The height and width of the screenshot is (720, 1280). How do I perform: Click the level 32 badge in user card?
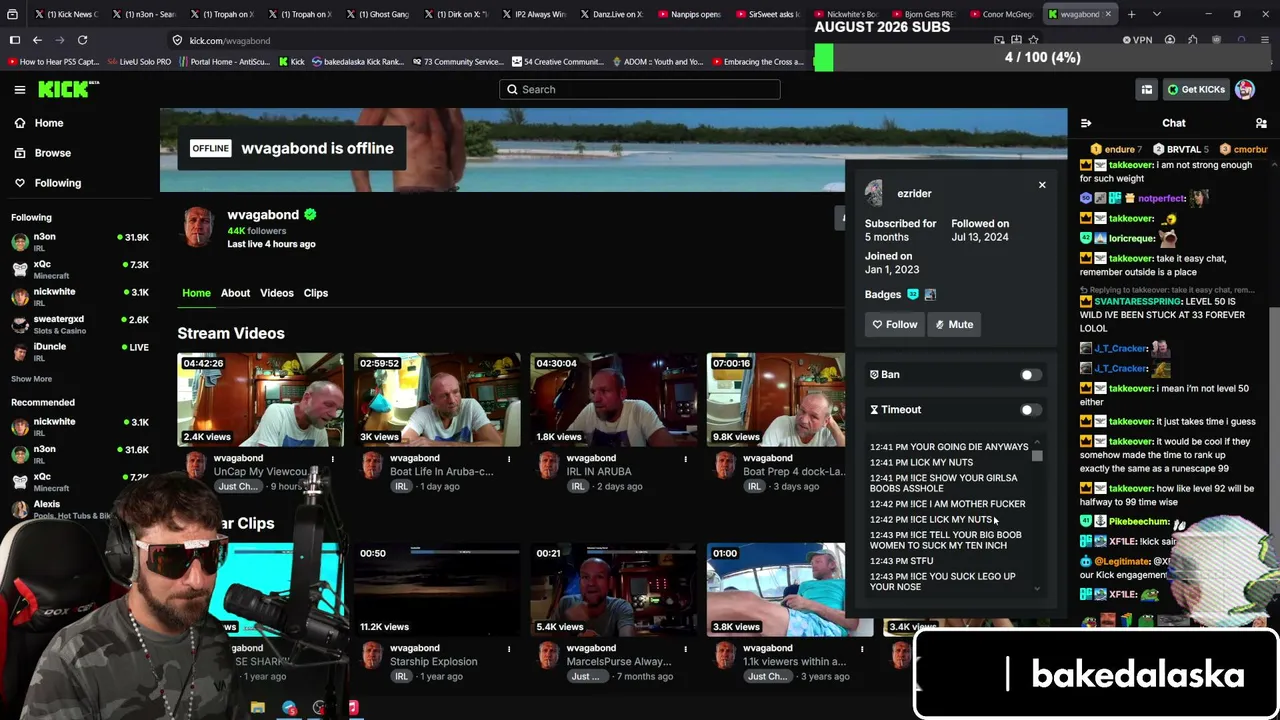pyautogui.click(x=912, y=295)
